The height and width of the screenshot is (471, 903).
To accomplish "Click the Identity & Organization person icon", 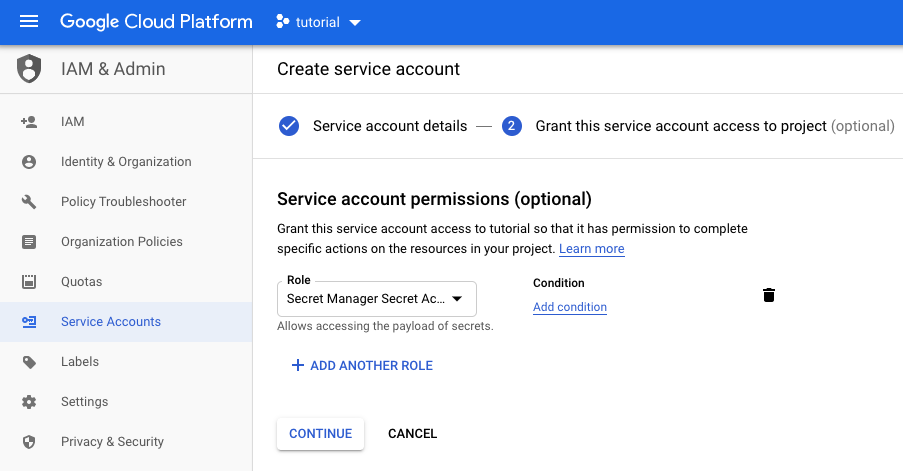I will 29,162.
